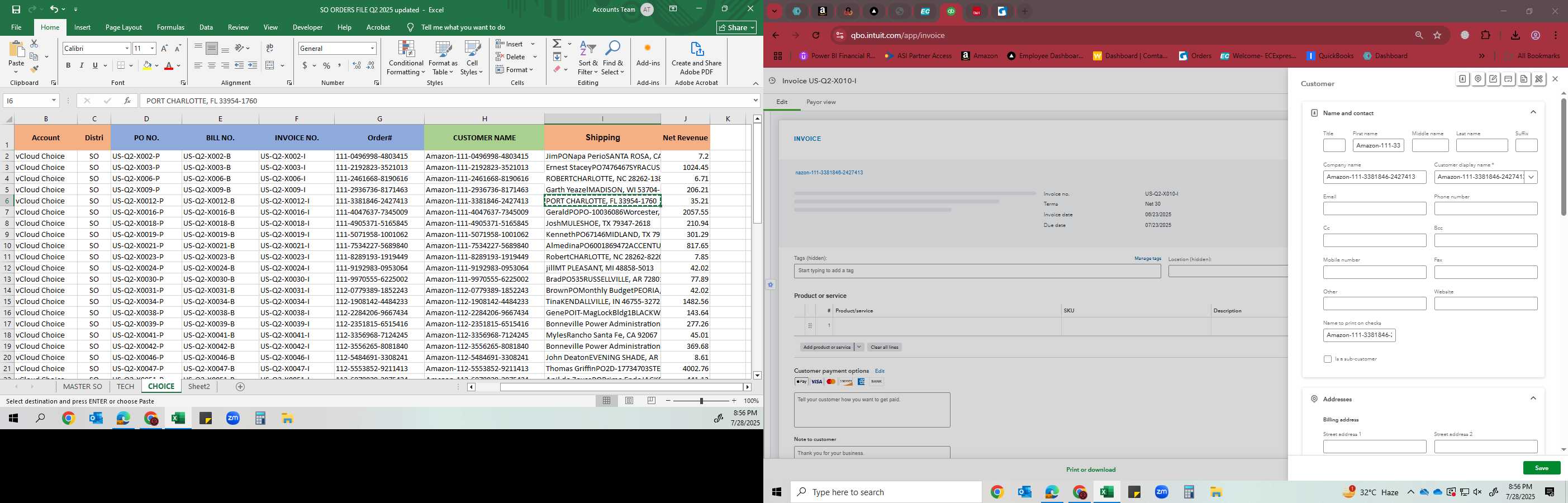Switch to Page Break Preview in status bar
Screen dimensions: 1568x503
coord(652,401)
